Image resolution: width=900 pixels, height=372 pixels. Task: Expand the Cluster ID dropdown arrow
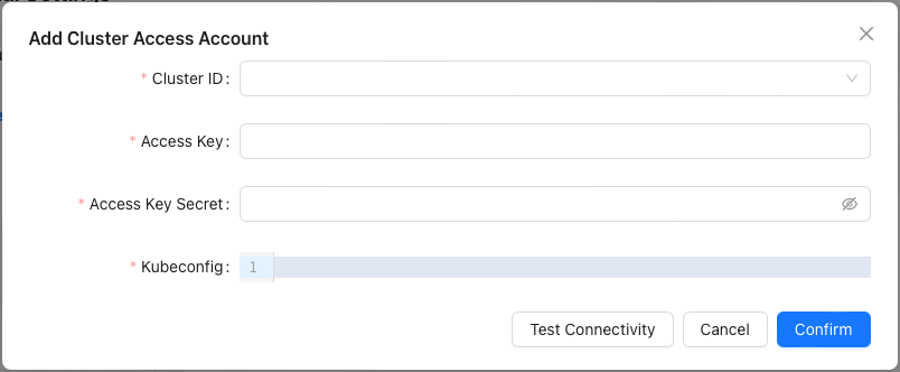pyautogui.click(x=852, y=78)
